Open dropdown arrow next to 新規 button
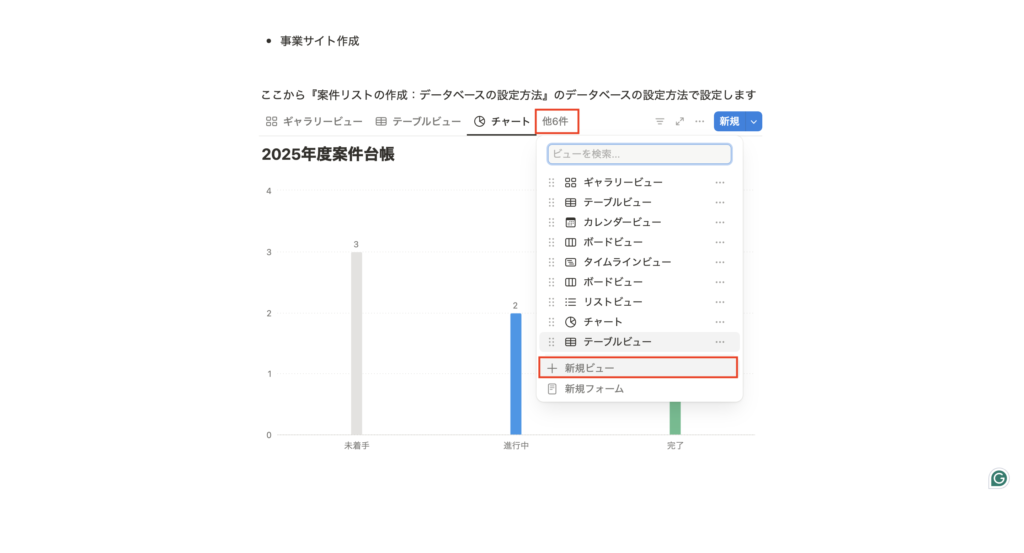1024x553 pixels. pos(754,121)
